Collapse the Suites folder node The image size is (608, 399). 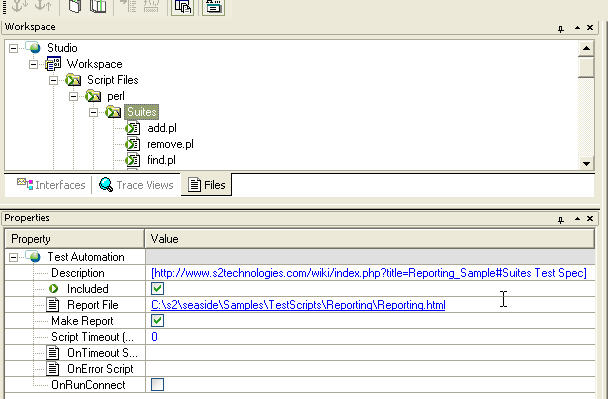pos(93,112)
